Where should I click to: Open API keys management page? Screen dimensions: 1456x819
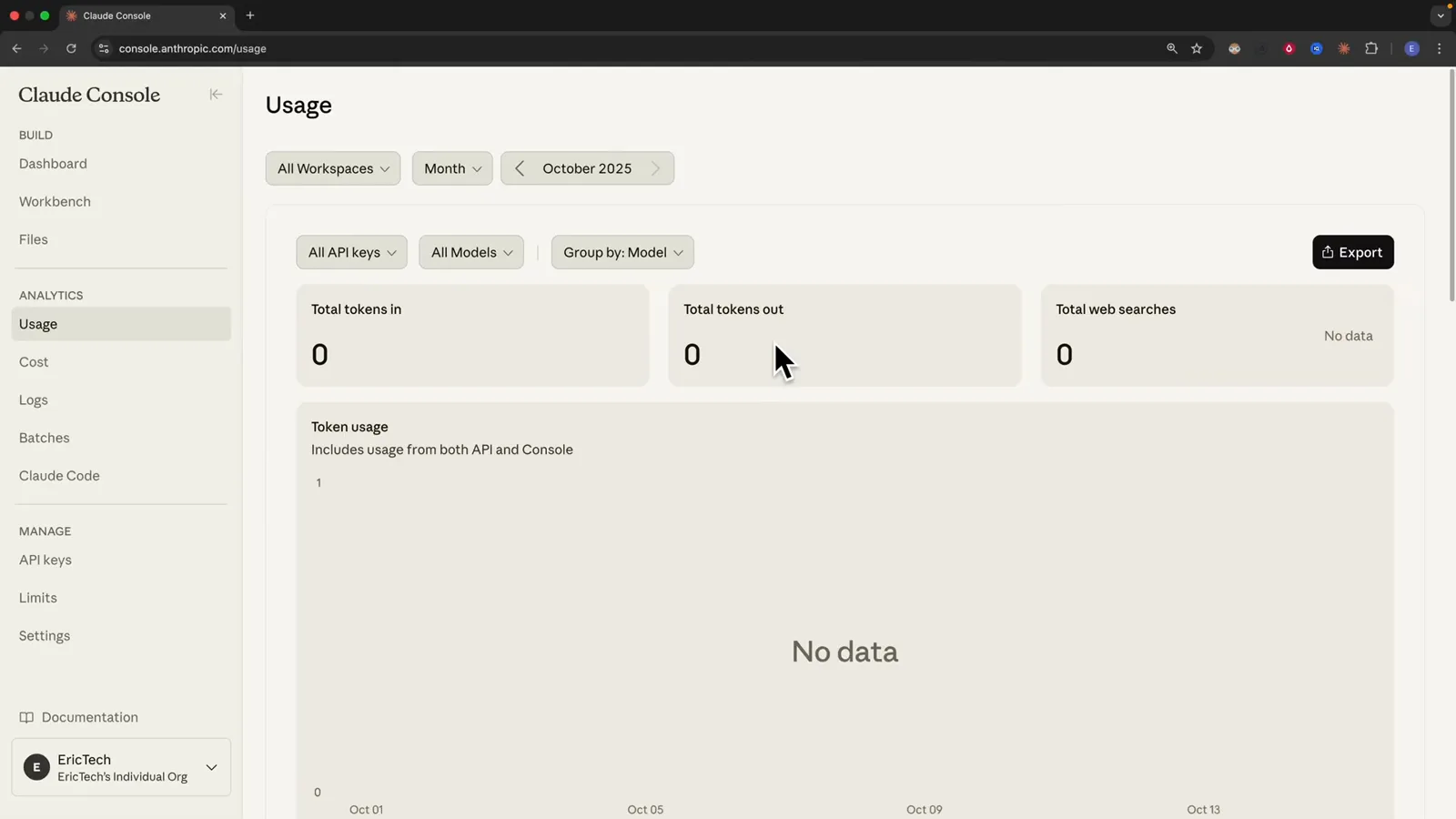(x=45, y=560)
